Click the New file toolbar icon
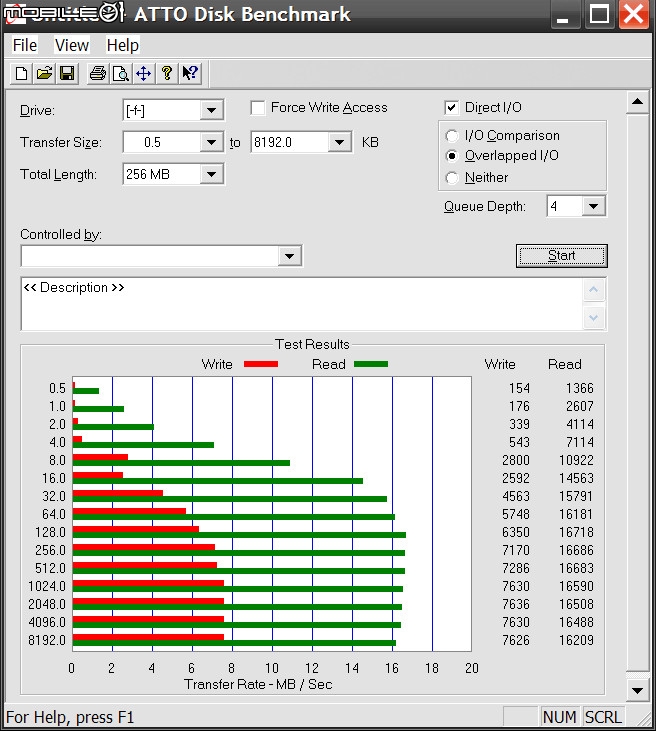Image resolution: width=656 pixels, height=731 pixels. (21, 74)
